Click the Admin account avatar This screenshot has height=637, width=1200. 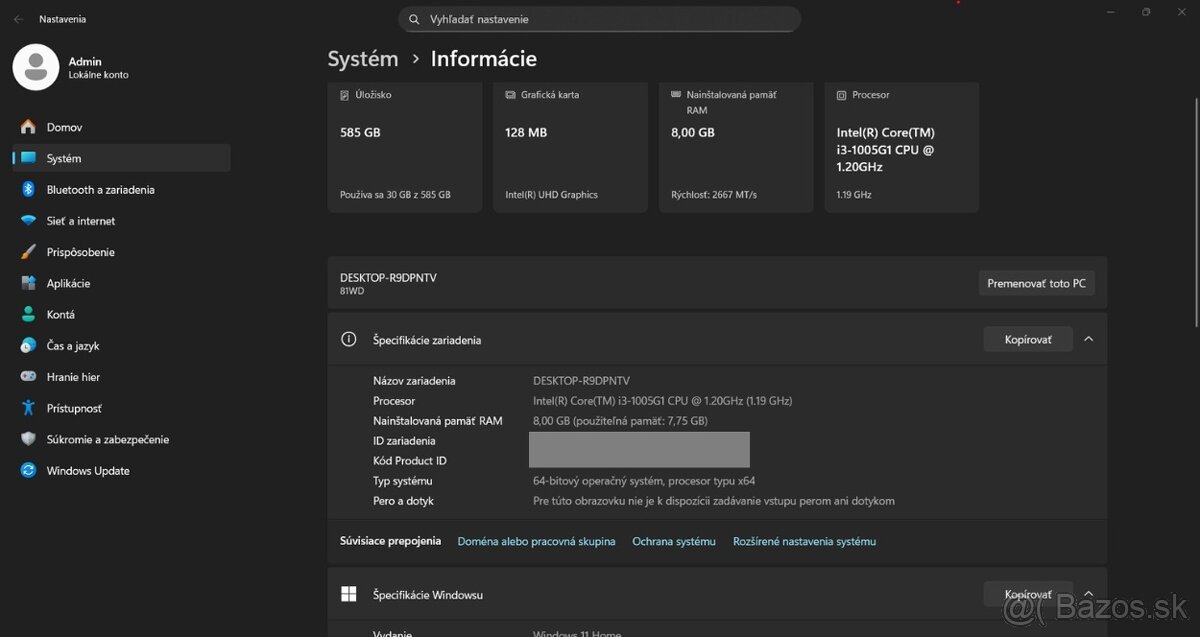[x=35, y=67]
